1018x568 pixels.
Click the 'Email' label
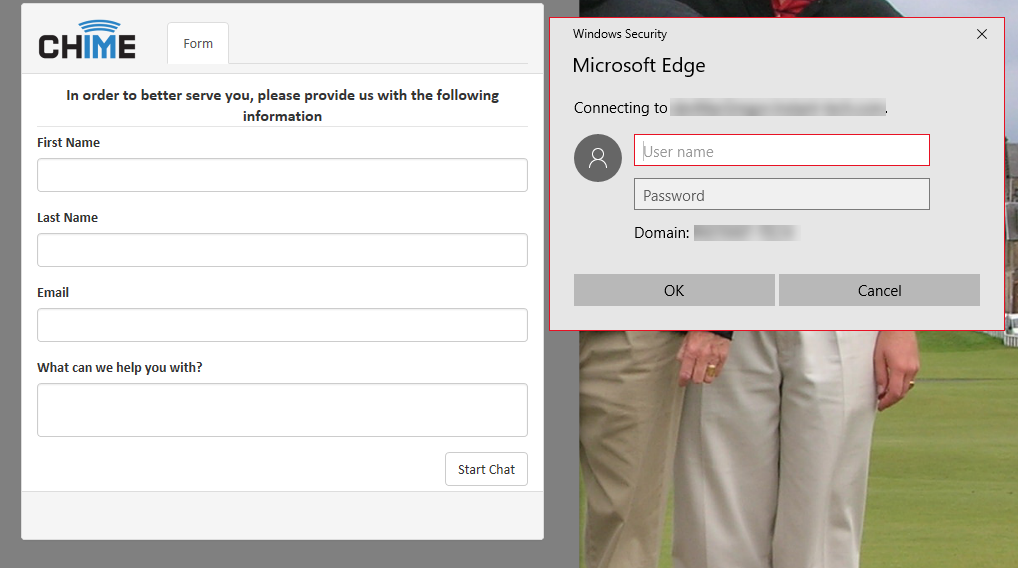pos(53,293)
